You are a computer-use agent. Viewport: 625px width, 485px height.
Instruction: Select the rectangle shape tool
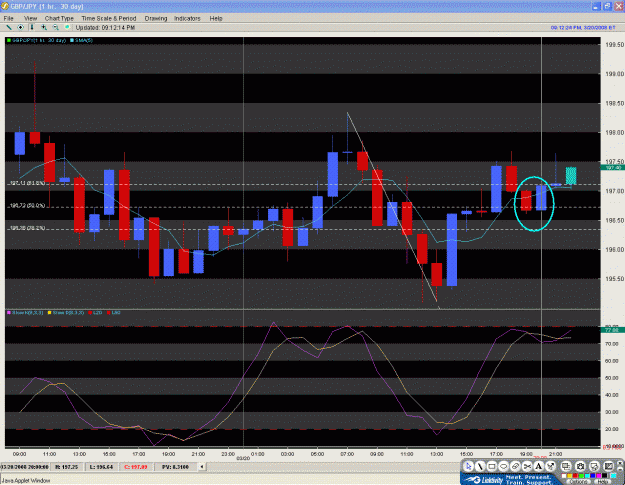(x=492, y=466)
